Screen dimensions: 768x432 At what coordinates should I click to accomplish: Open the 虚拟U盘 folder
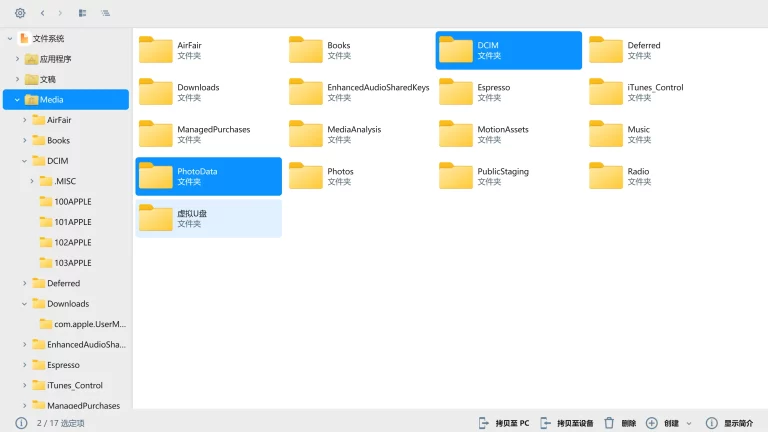coord(208,218)
